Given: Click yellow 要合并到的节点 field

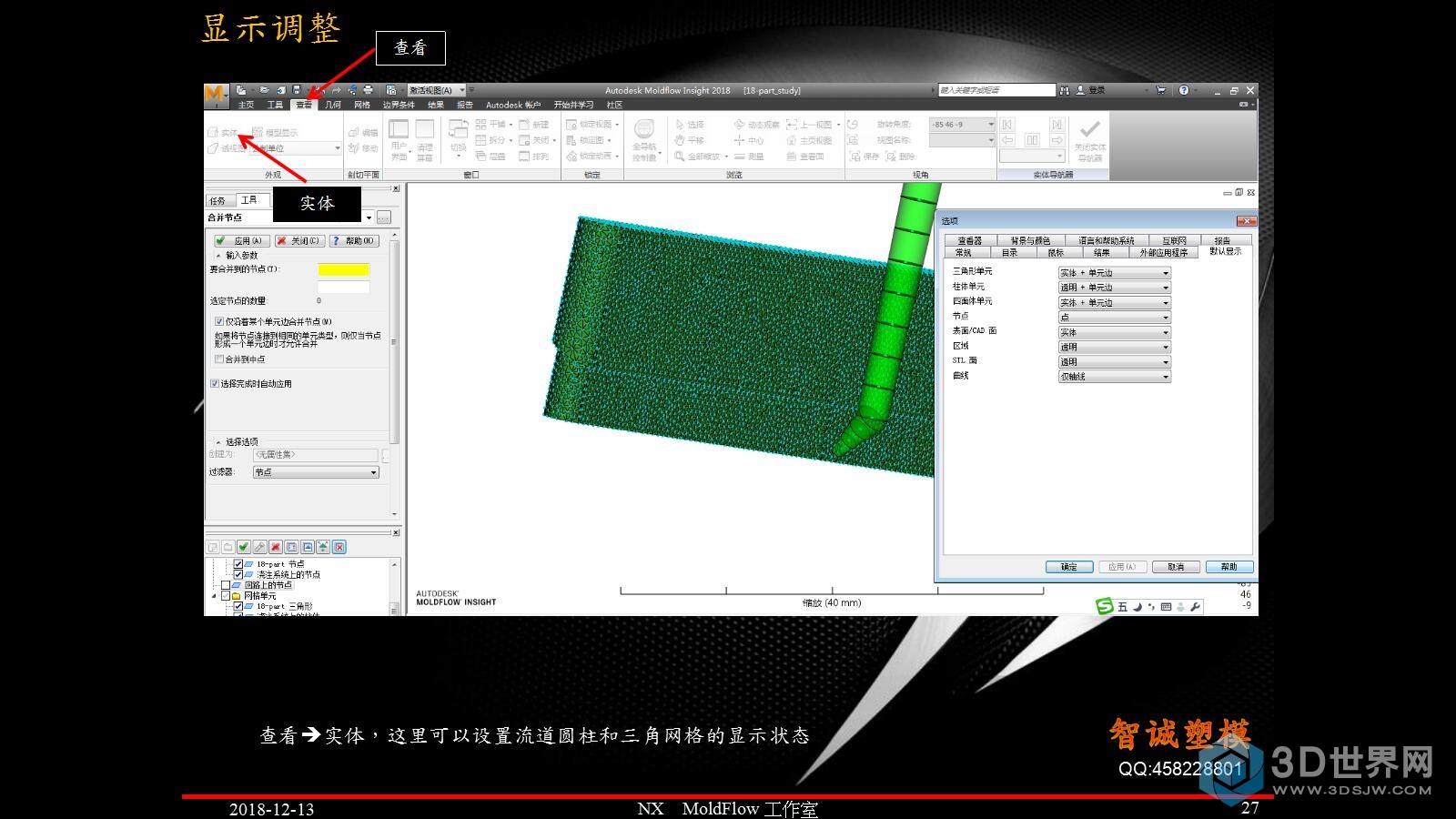Looking at the screenshot, I should [343, 269].
